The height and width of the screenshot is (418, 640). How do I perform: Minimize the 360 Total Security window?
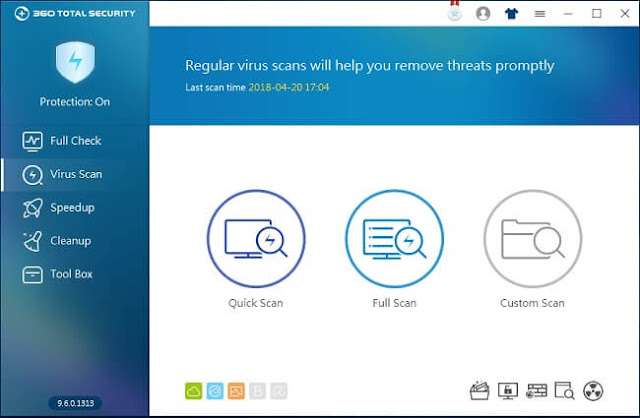(x=568, y=13)
